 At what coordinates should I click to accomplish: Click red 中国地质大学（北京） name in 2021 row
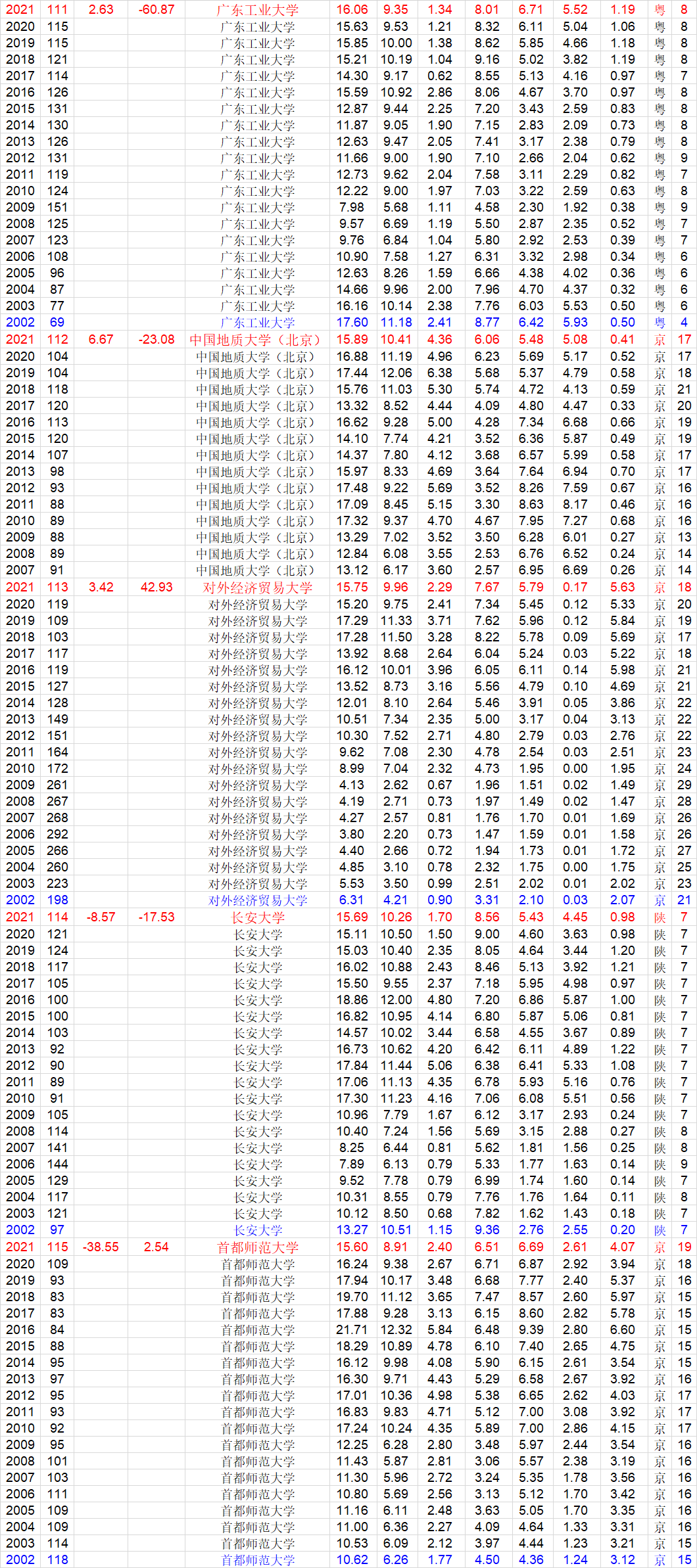coord(257,340)
